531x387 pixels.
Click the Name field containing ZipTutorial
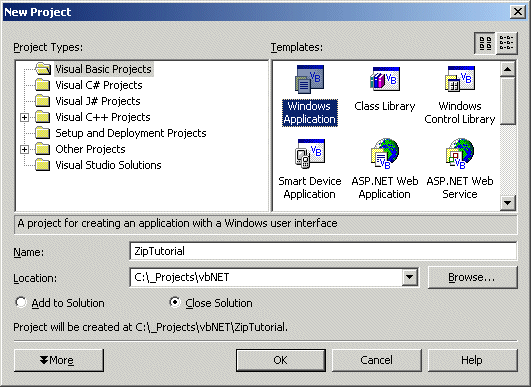[x=323, y=251]
